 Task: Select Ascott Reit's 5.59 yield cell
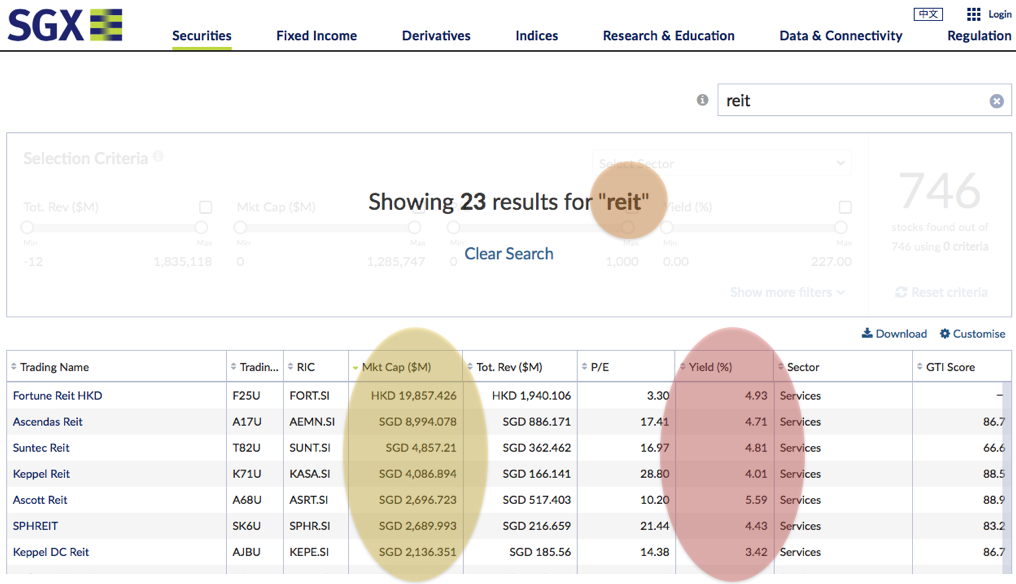(x=724, y=500)
